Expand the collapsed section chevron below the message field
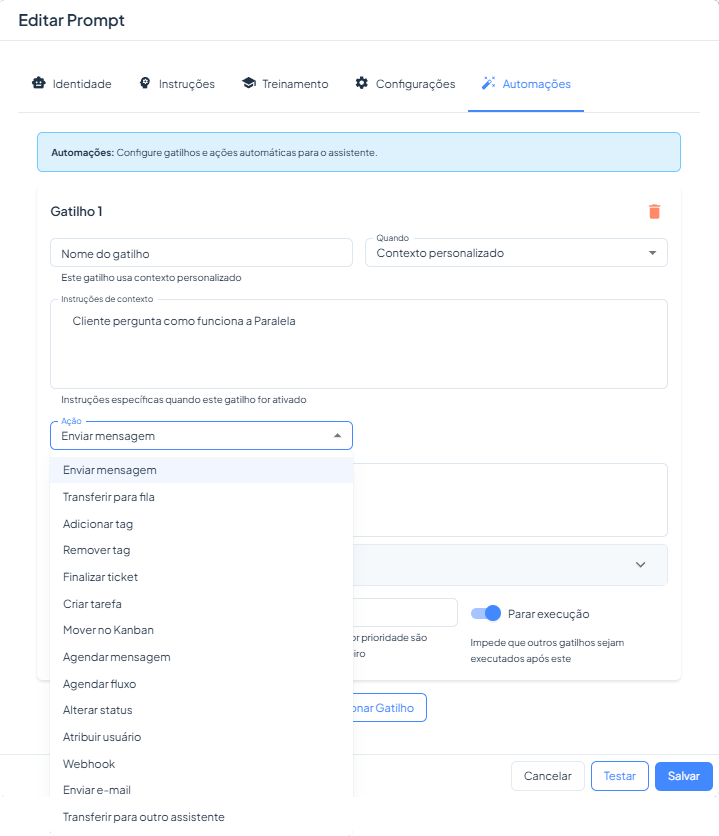Viewport: 719px width, 836px height. pos(641,565)
